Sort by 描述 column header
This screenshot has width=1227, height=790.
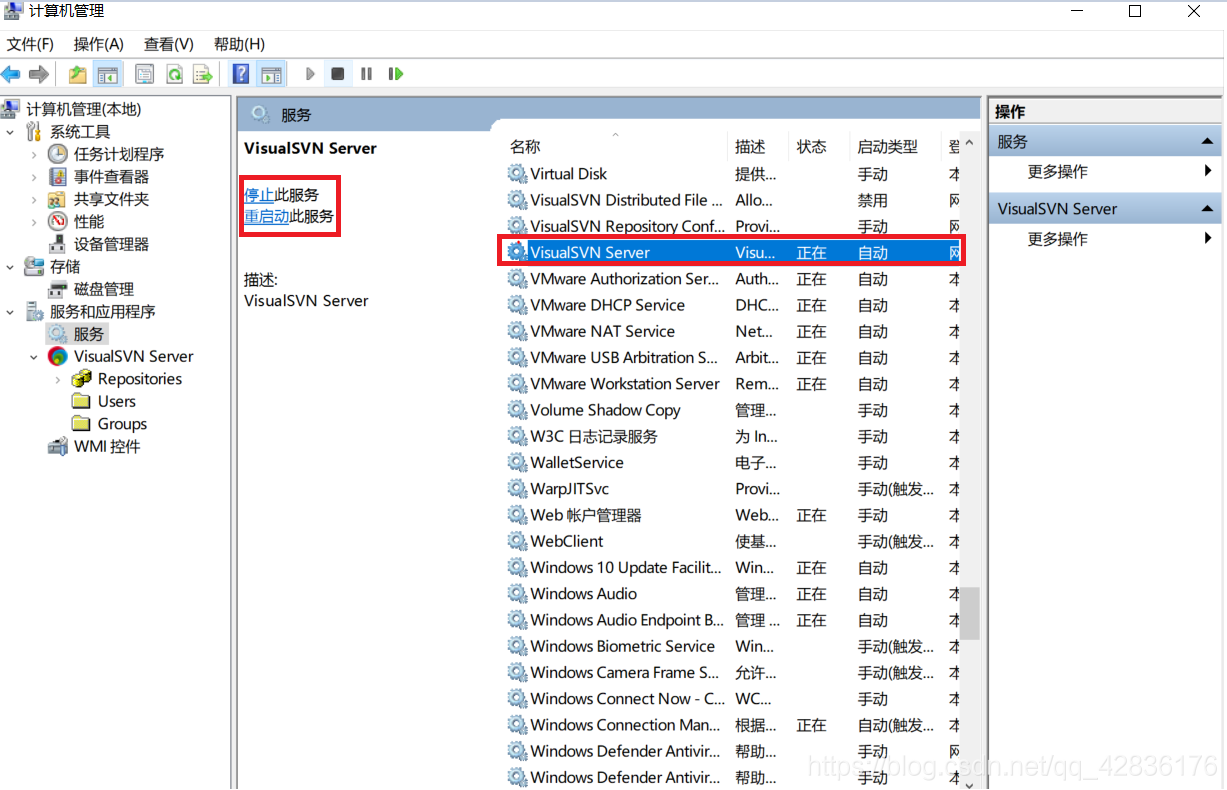click(x=750, y=147)
